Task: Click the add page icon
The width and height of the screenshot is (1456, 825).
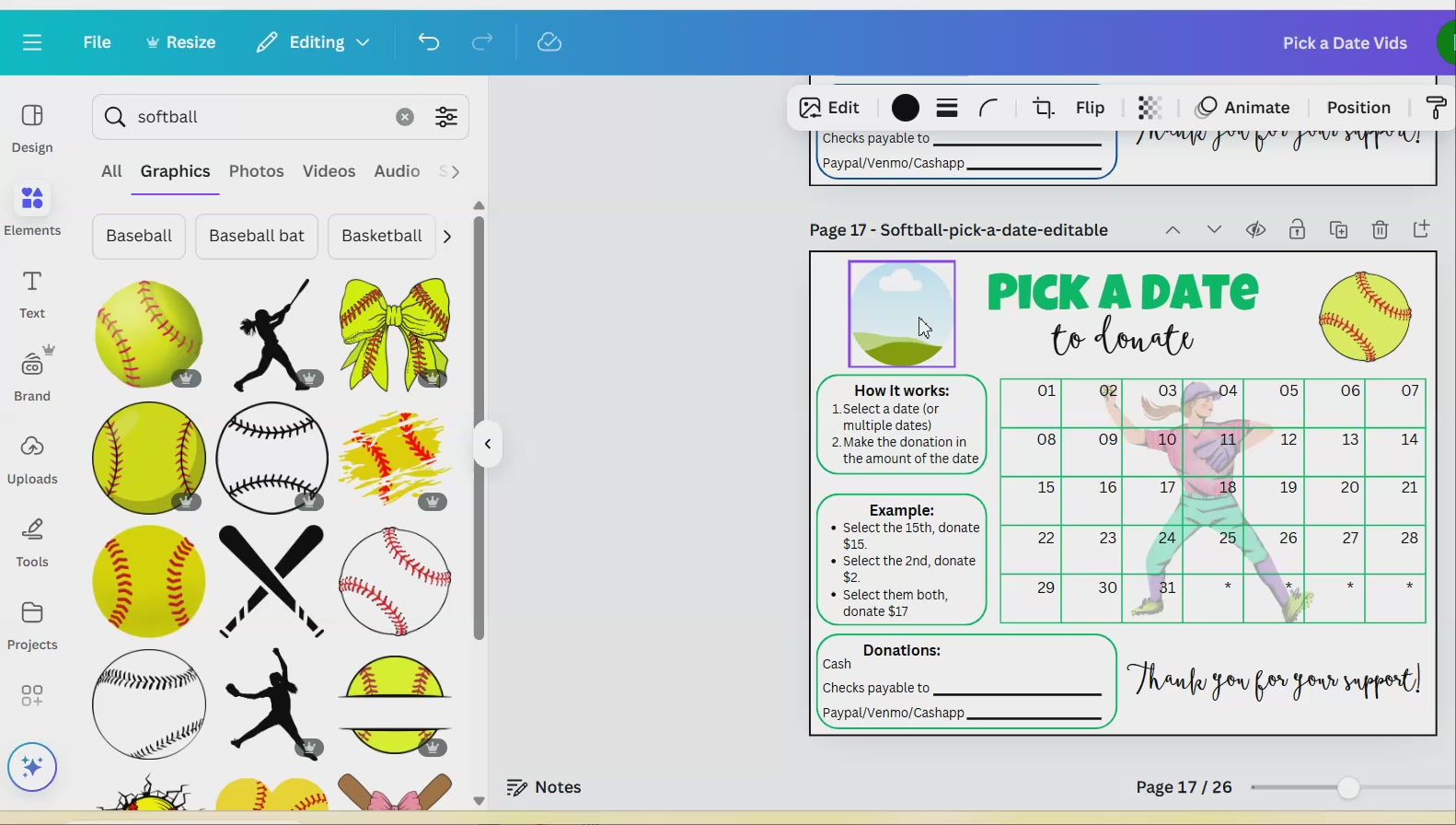Action: (1421, 229)
